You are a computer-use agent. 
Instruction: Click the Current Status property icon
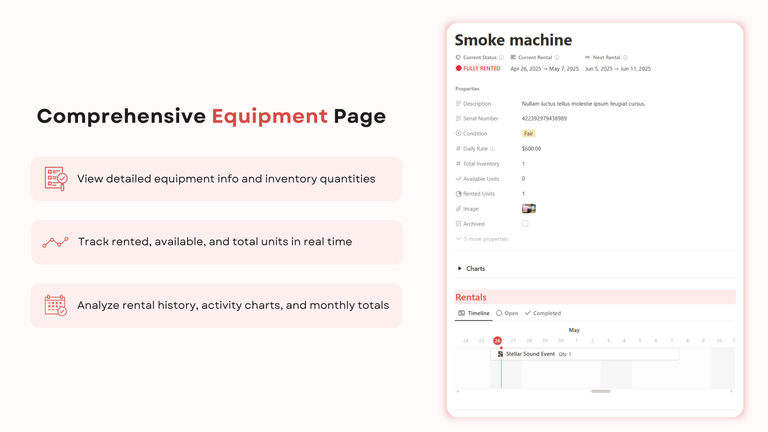click(458, 57)
